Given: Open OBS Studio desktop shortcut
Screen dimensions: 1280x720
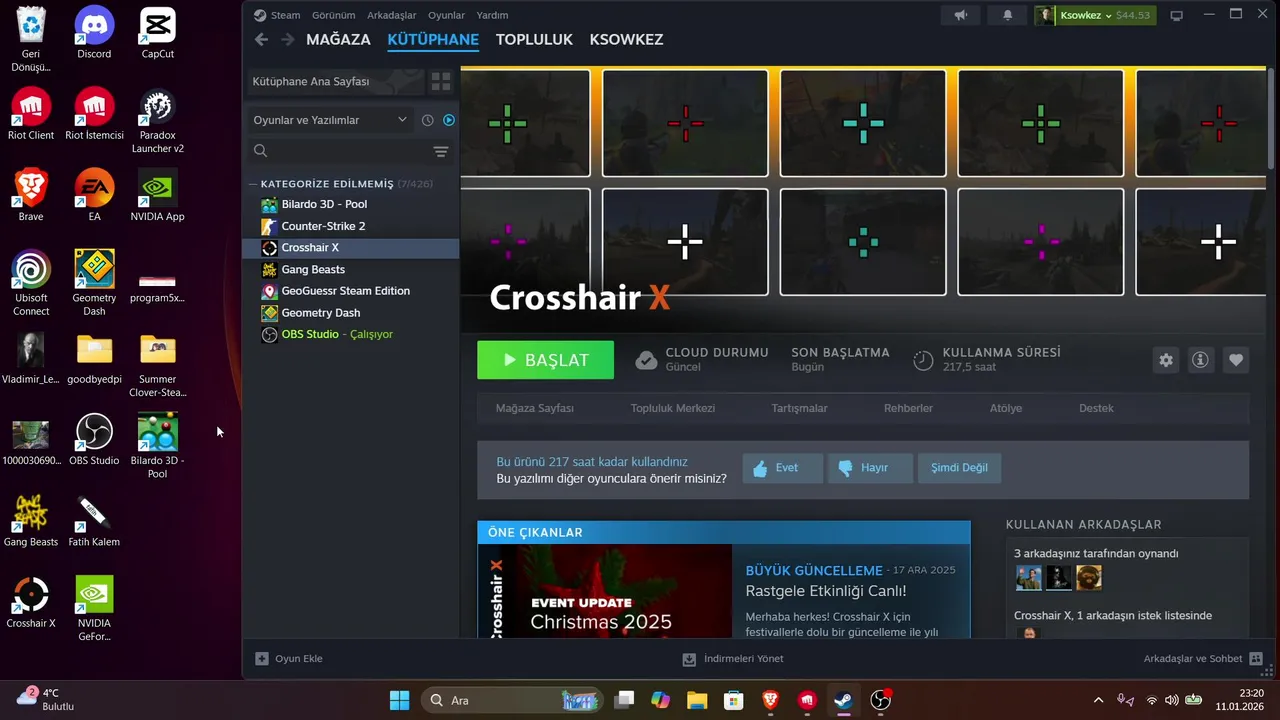Looking at the screenshot, I should tap(94, 439).
